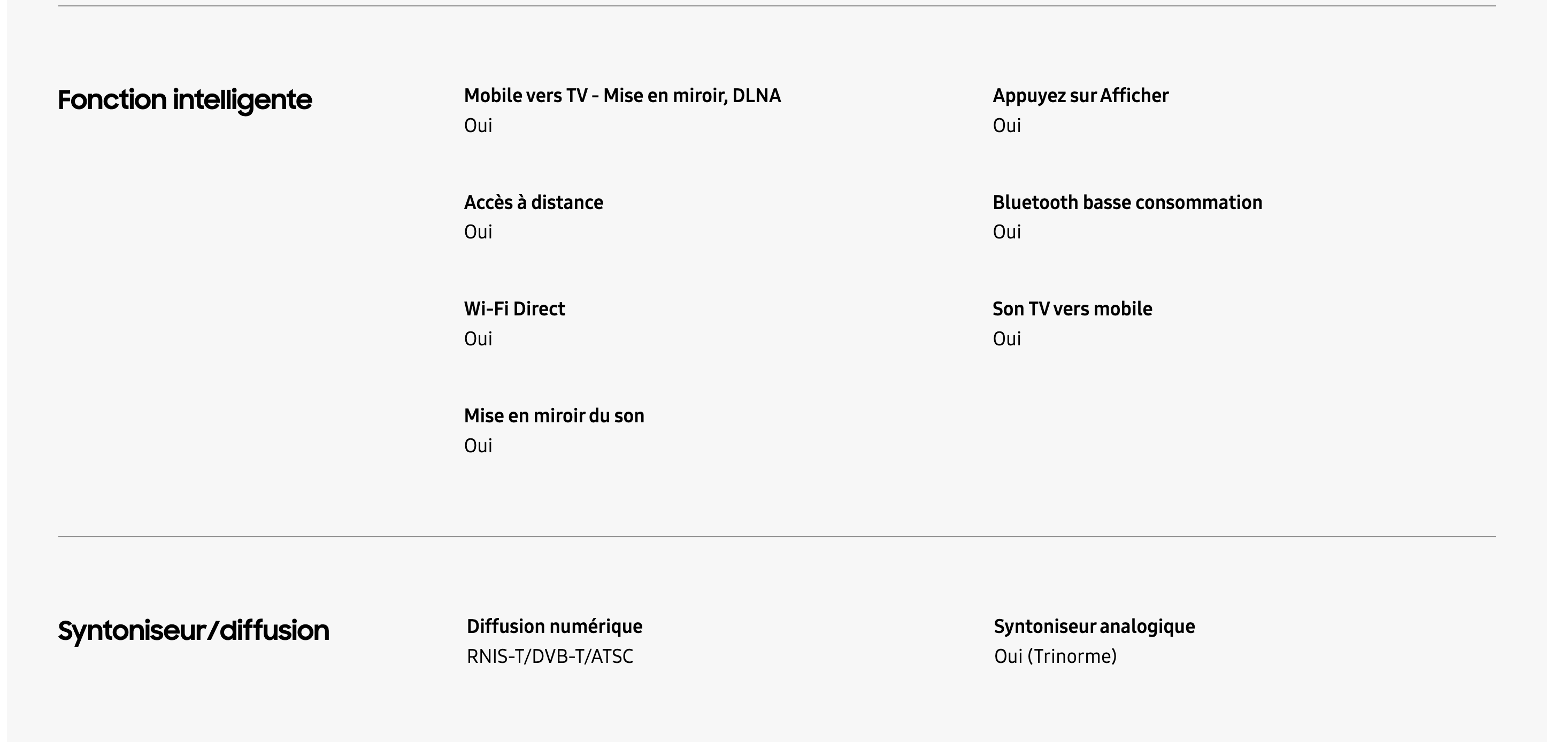Click "Oui" under Mobile vers TV
Screen dimensions: 1568x742
(478, 126)
